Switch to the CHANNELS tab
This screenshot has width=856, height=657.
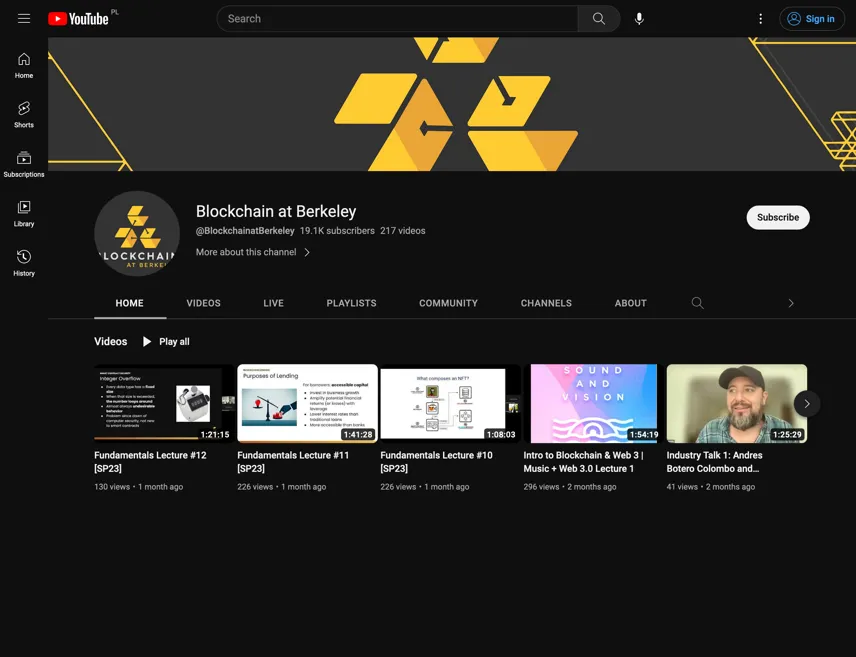click(x=546, y=303)
